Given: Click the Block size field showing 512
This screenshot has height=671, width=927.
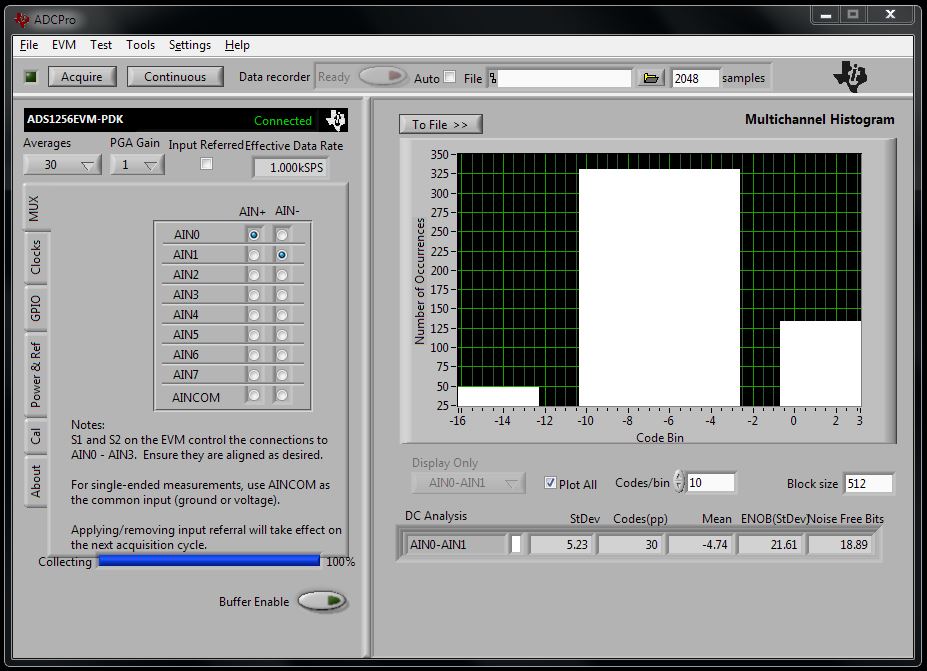Looking at the screenshot, I should (868, 484).
